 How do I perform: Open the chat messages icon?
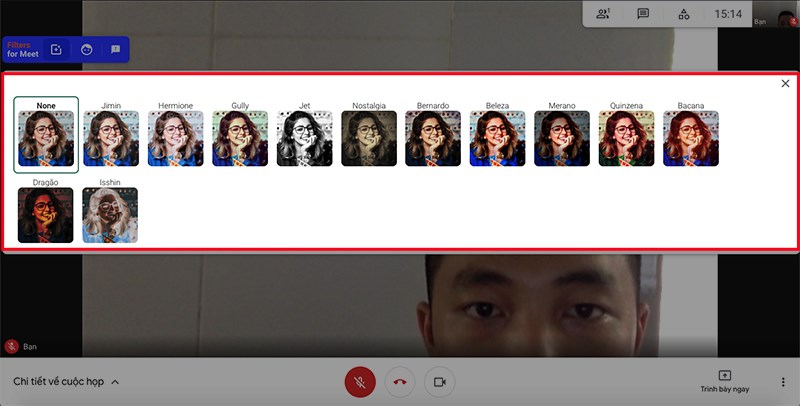tap(643, 14)
